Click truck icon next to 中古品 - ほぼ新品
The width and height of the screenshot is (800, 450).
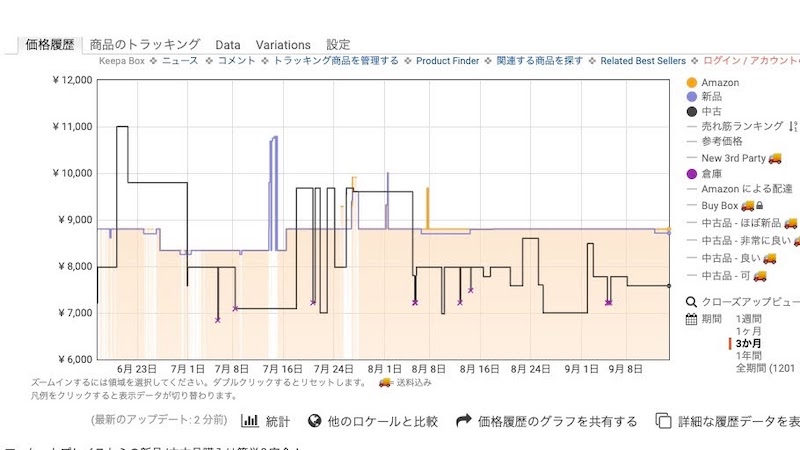(x=790, y=223)
